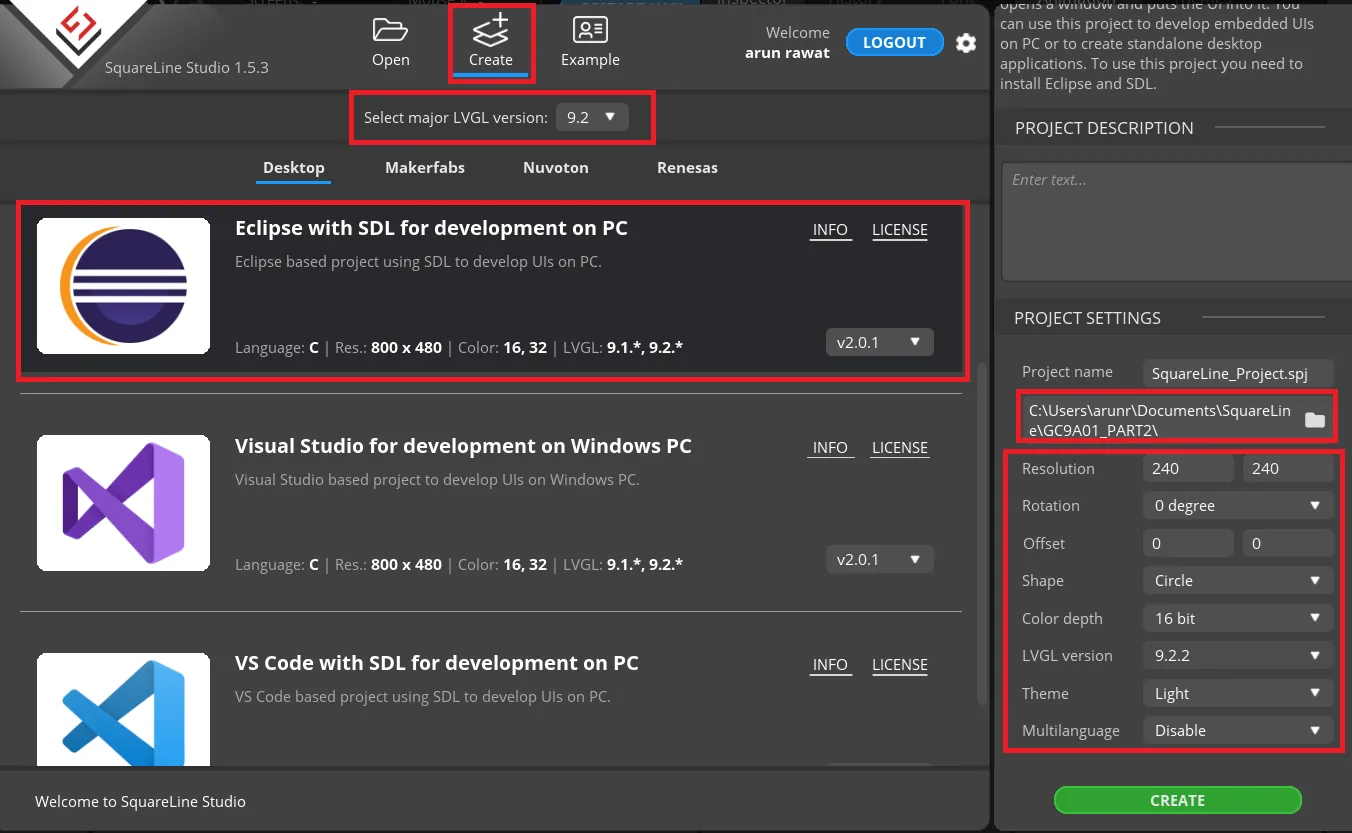Viewport: 1352px width, 833px height.
Task: Click the second Offset field
Action: point(1288,543)
